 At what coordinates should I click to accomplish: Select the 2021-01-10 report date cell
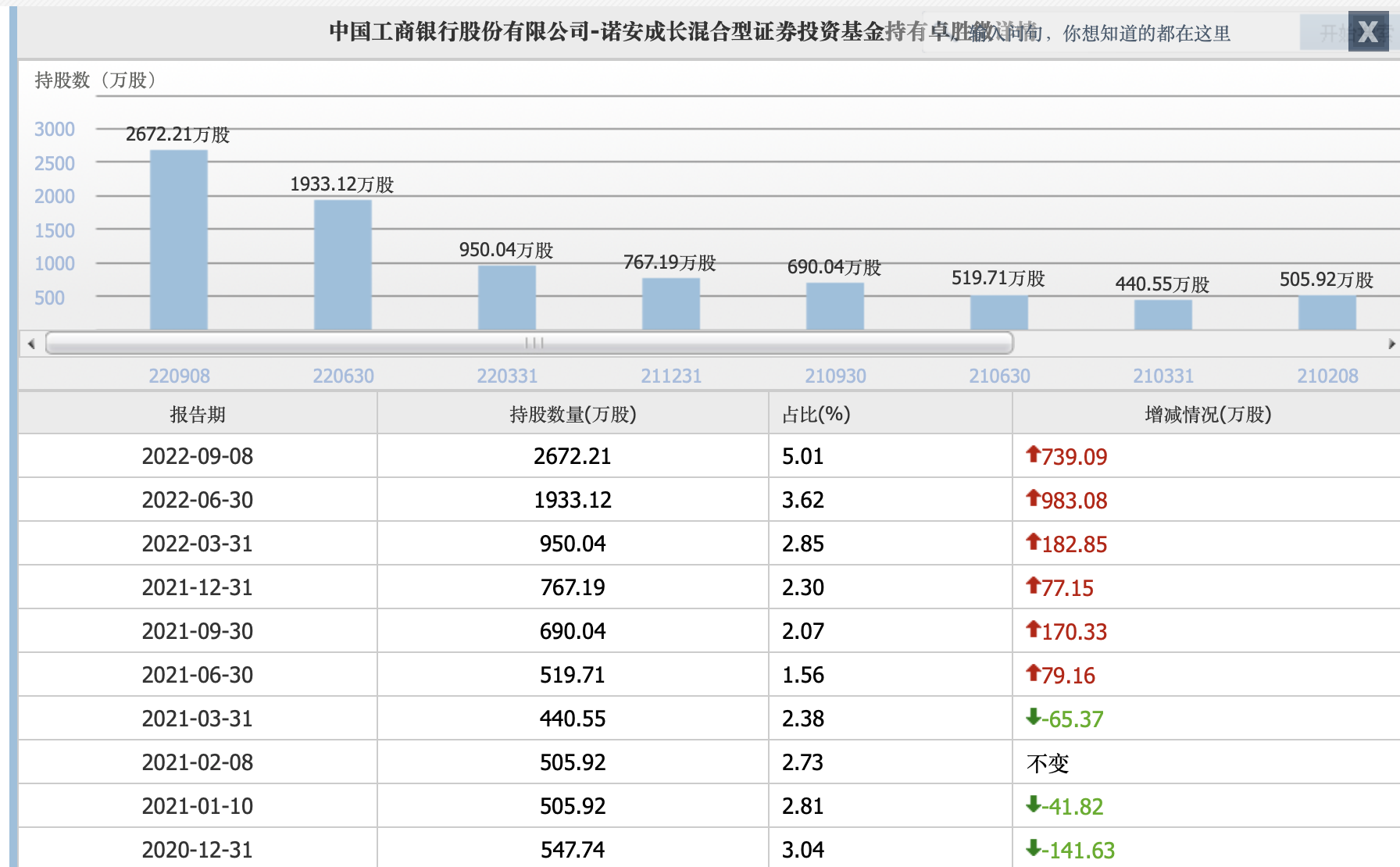198,806
